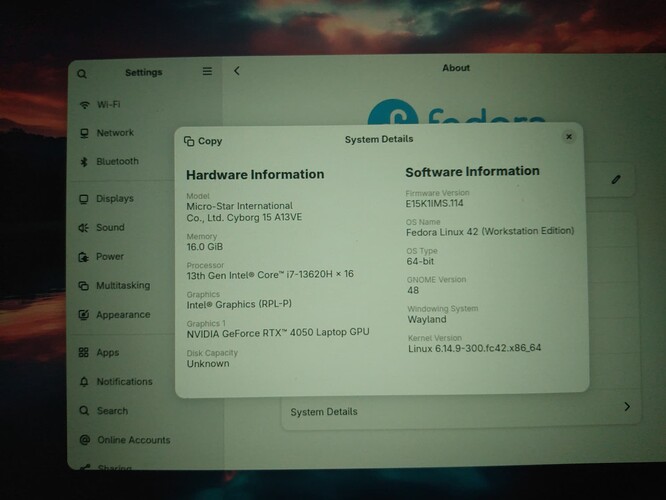This screenshot has height=500, width=666.
Task: Open the Settings search icon
Action: pos(82,74)
